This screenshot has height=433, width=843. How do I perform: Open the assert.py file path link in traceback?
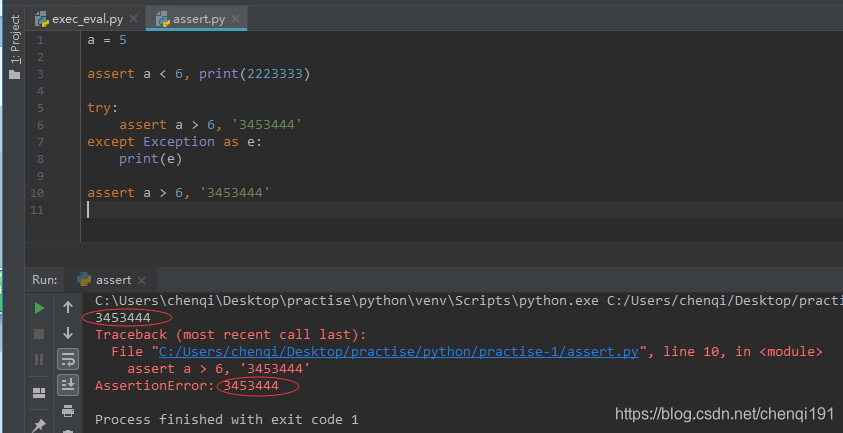pos(398,352)
